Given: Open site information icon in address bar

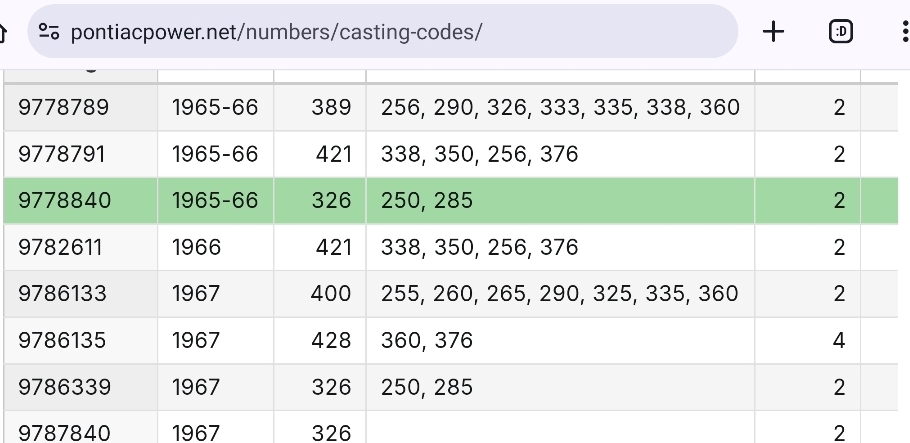Looking at the screenshot, I should (x=49, y=31).
